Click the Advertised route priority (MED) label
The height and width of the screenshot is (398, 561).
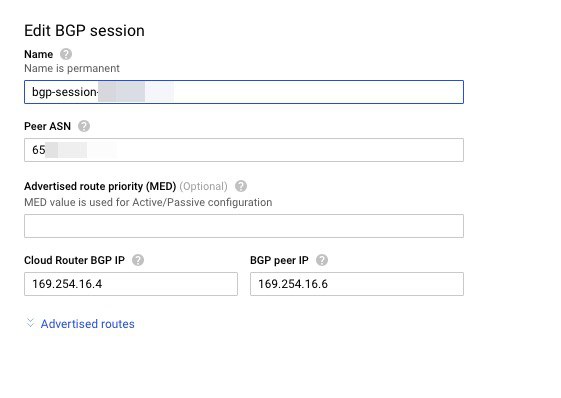(100, 186)
